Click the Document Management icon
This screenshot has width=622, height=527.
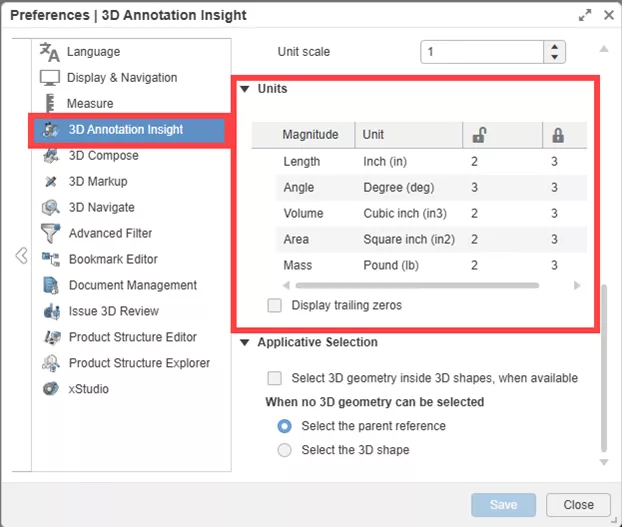51,285
